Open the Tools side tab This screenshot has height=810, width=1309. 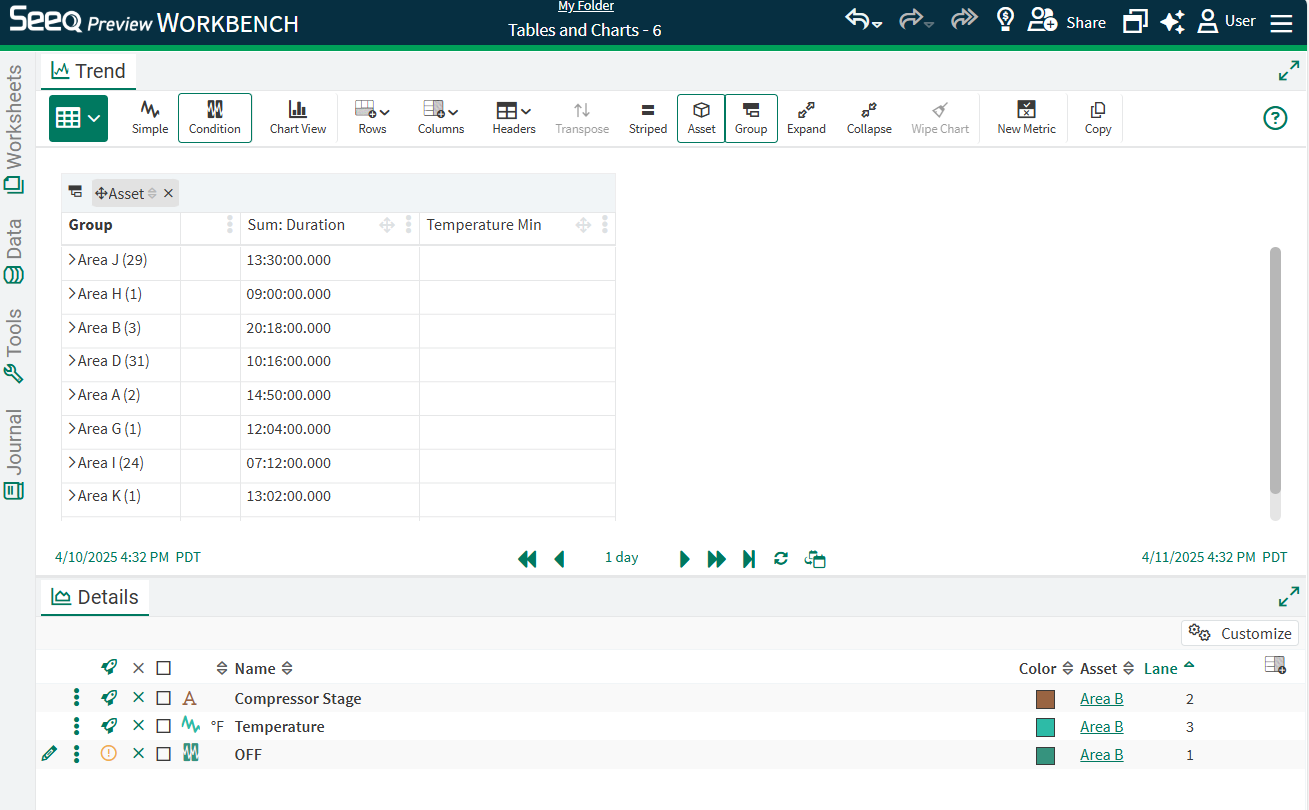[15, 346]
